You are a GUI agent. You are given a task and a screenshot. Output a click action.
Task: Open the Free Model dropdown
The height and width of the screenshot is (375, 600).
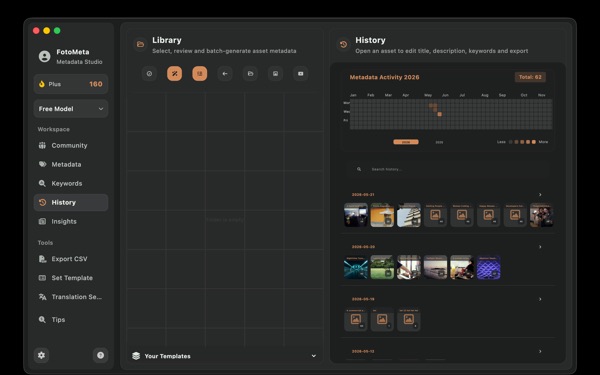click(71, 109)
